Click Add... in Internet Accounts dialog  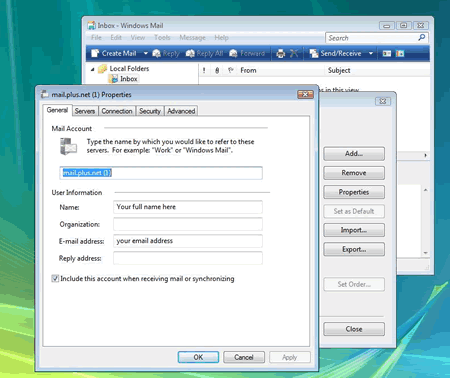pos(354,154)
